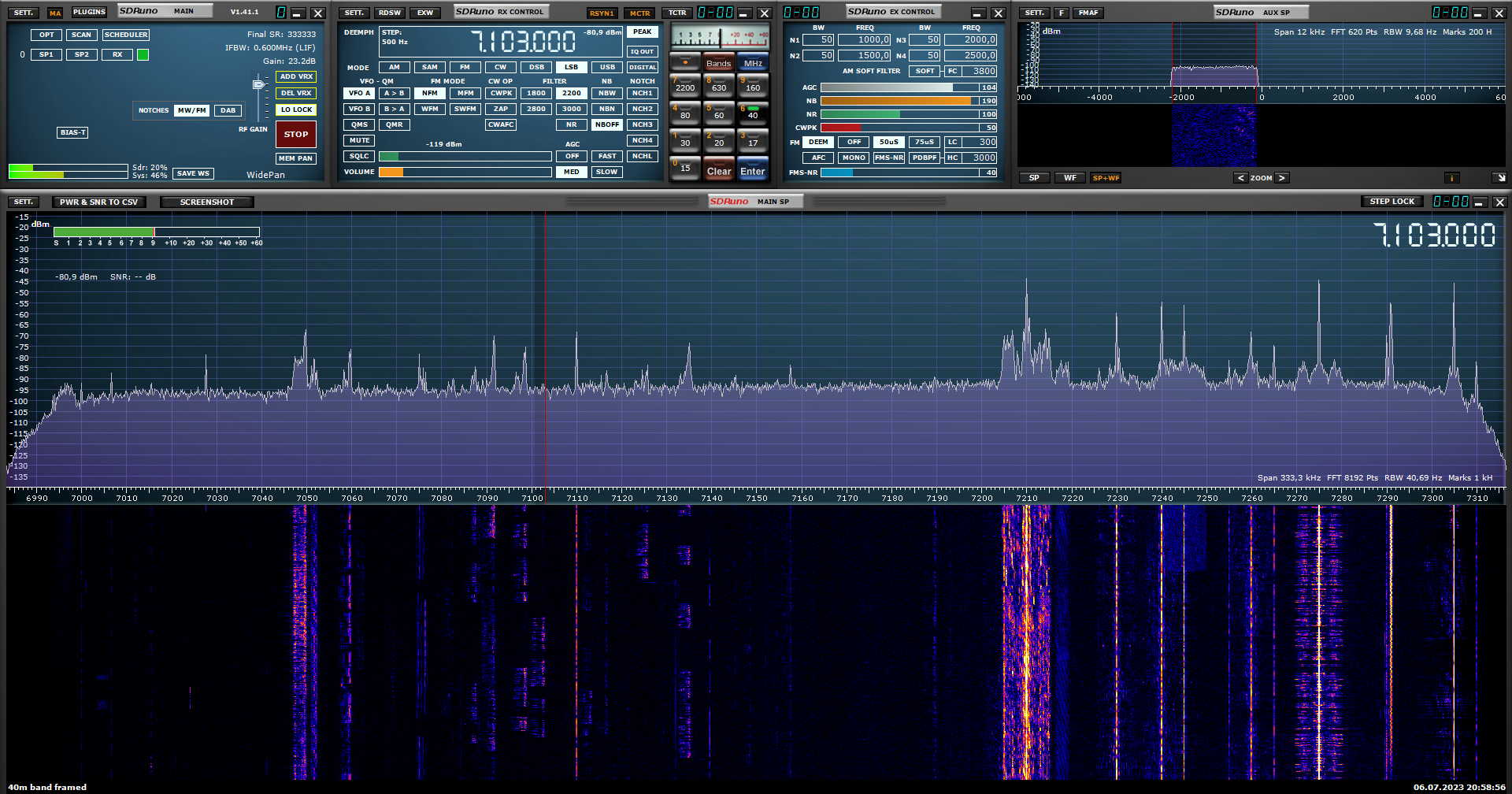Click the red STOP button
The height and width of the screenshot is (794, 1512).
[x=296, y=135]
